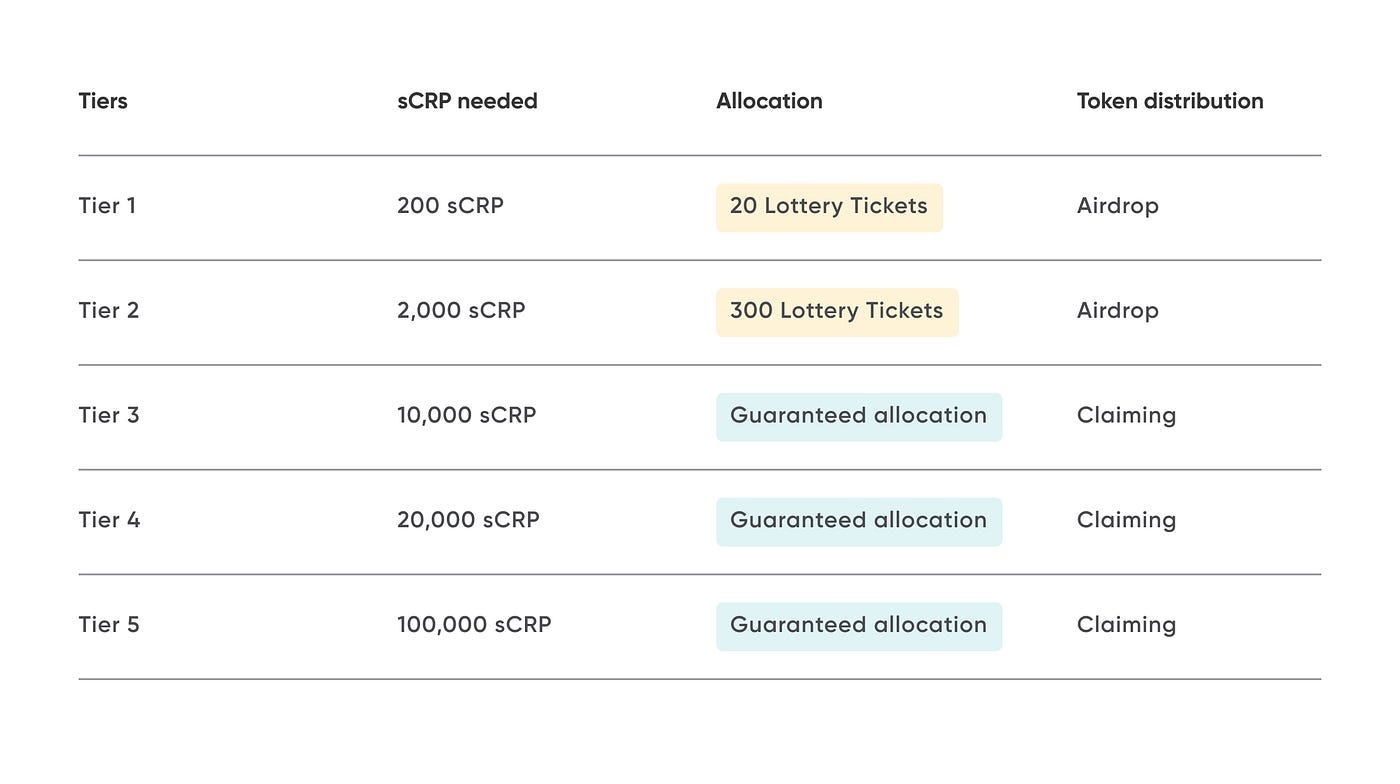
Task: Click the 100,000 sCRP value
Action: [474, 625]
